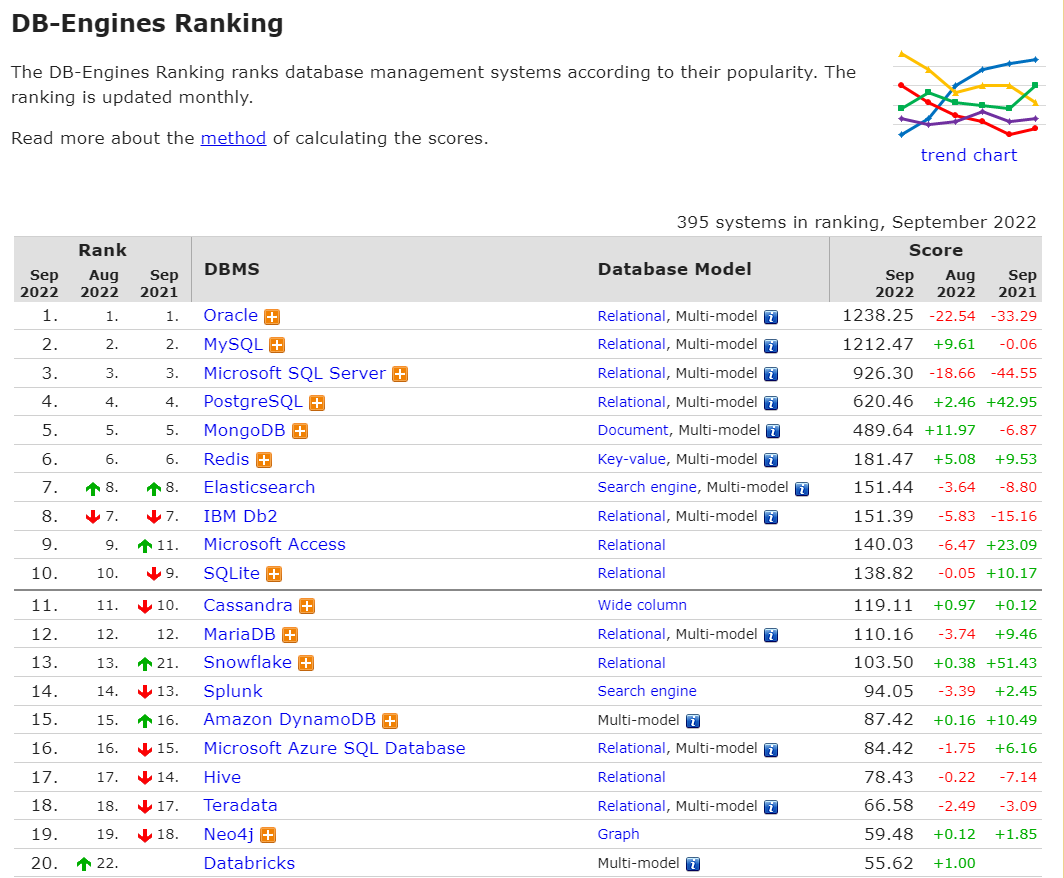Click the orange plus icon beside PostgreSQL
Screen dimensions: 1064x878
point(317,403)
